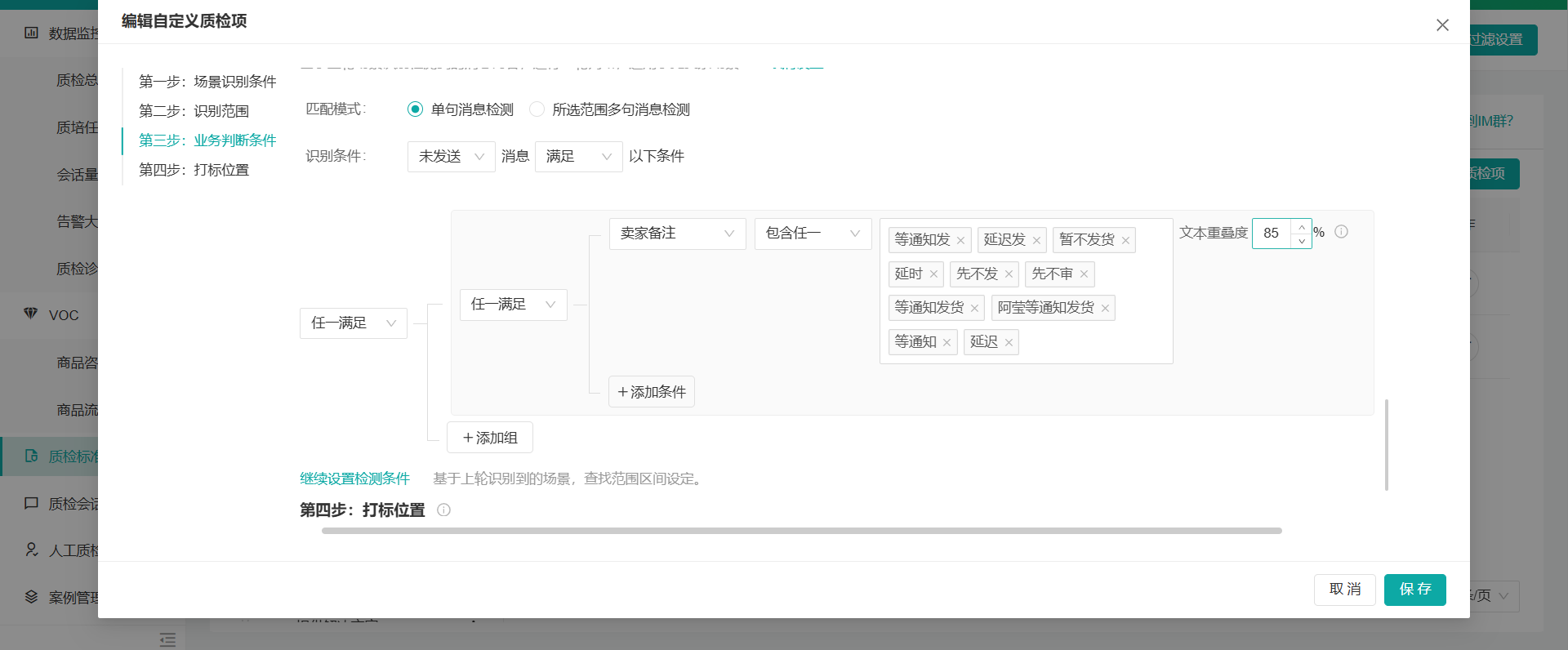Open the 质检总 sidebar menu item
This screenshot has width=1568, height=650.
coord(77,80)
